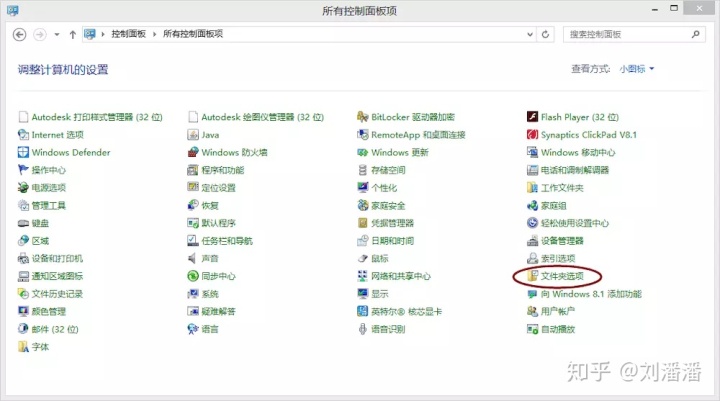Viewport: 720px width, 401px height.
Task: Open the 键盘 icon
Action: click(23, 223)
